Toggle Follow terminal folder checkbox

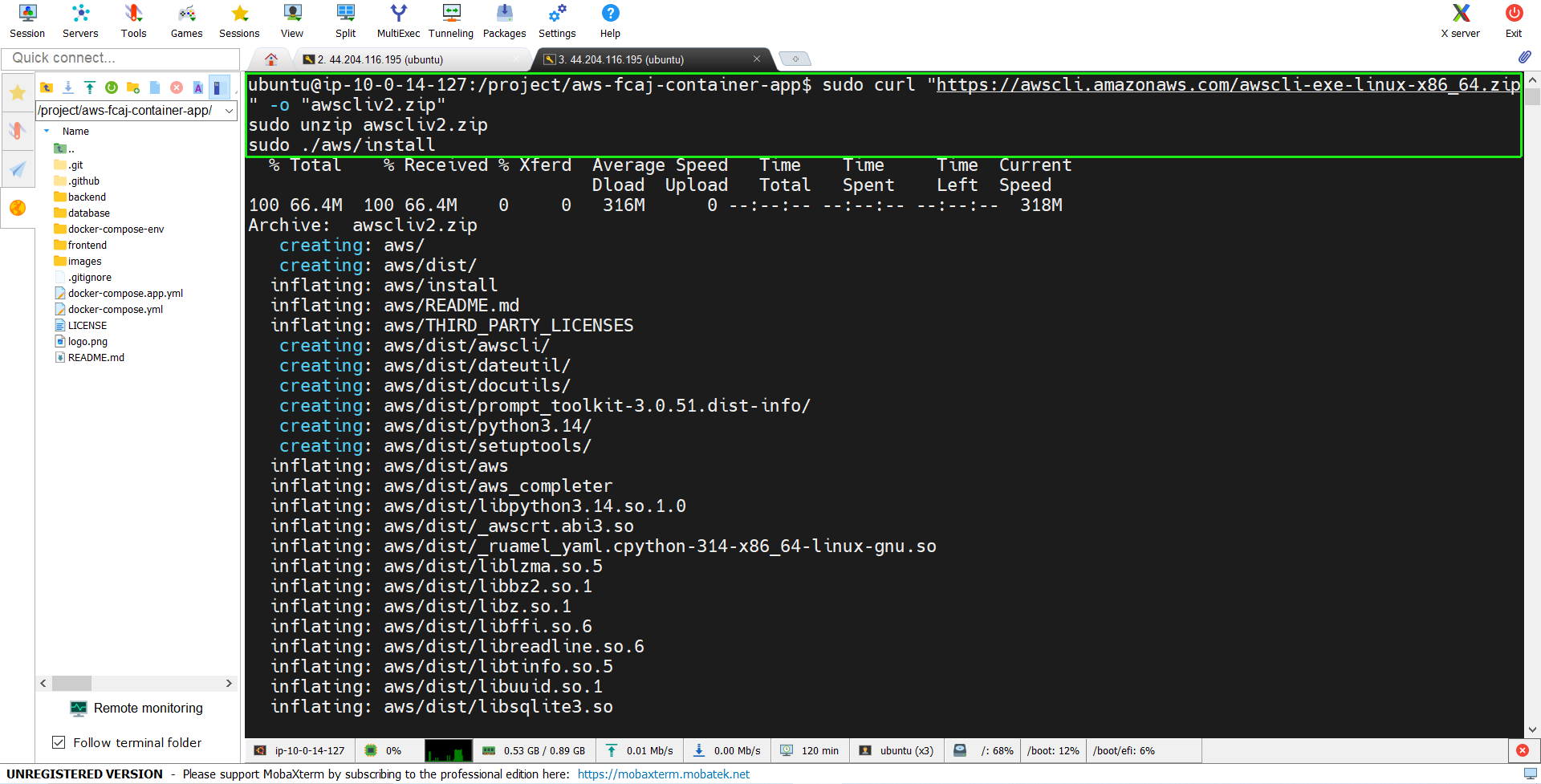click(59, 742)
